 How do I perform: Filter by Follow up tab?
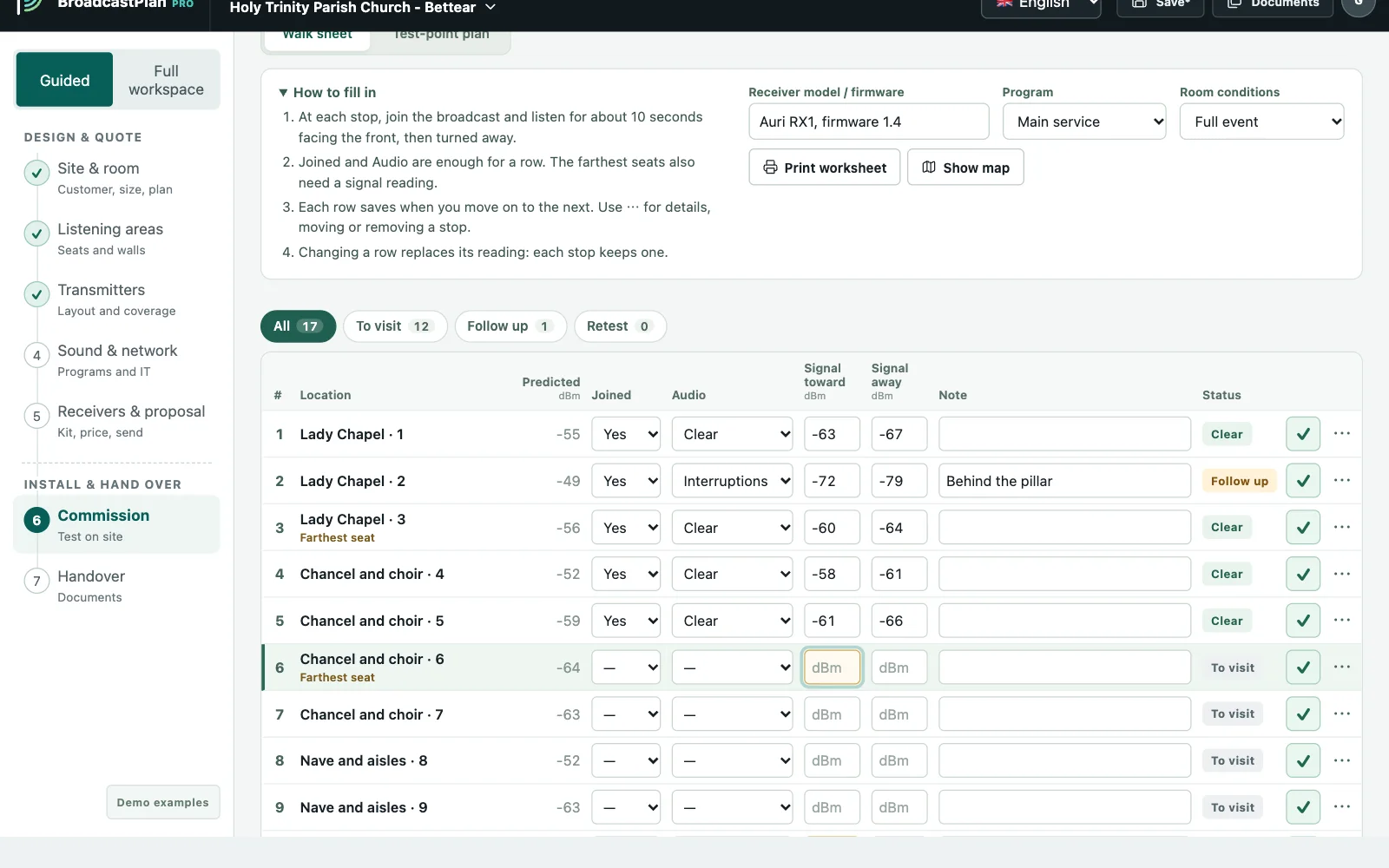[510, 326]
